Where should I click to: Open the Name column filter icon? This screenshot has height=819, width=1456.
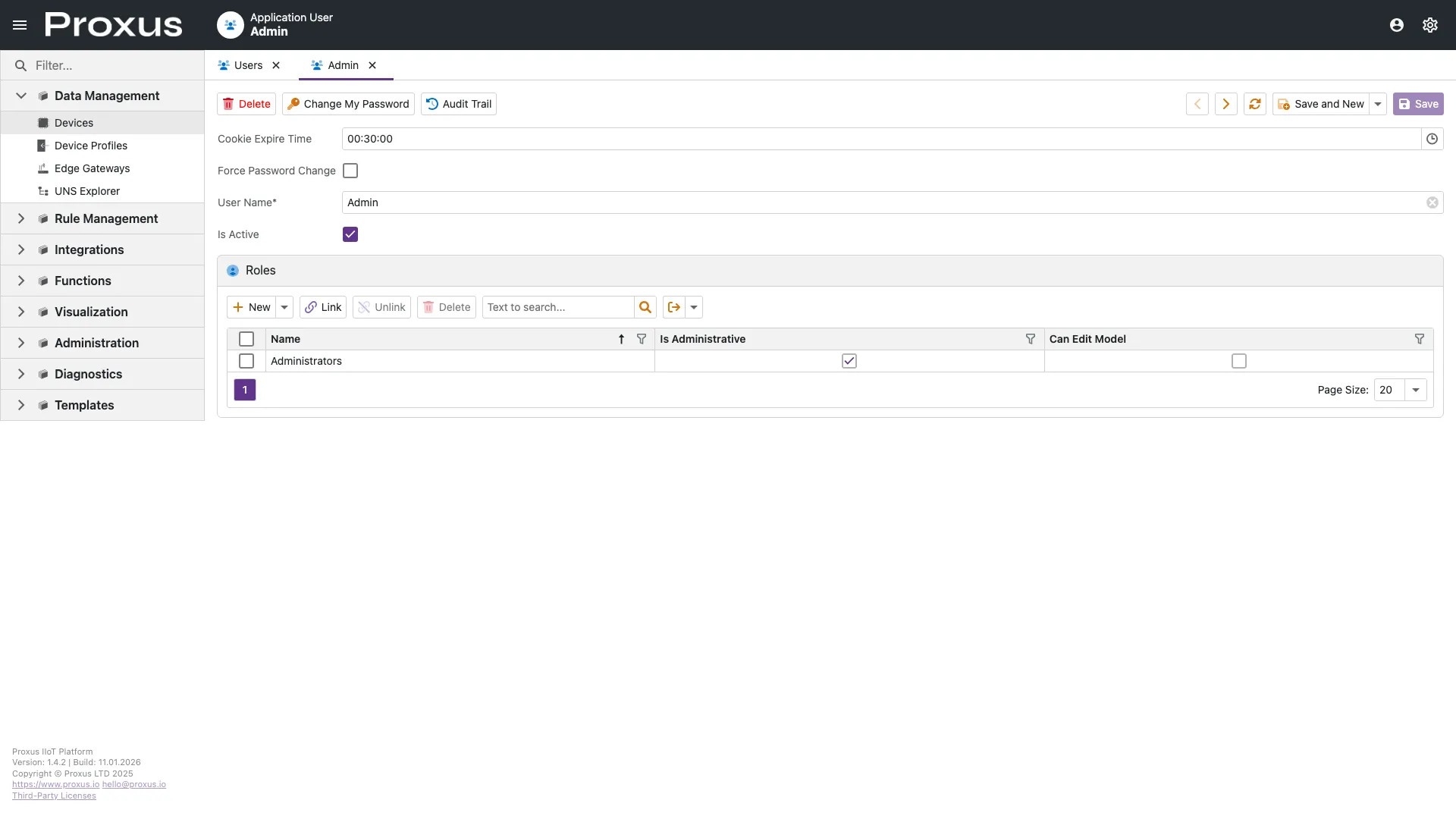pyautogui.click(x=642, y=339)
